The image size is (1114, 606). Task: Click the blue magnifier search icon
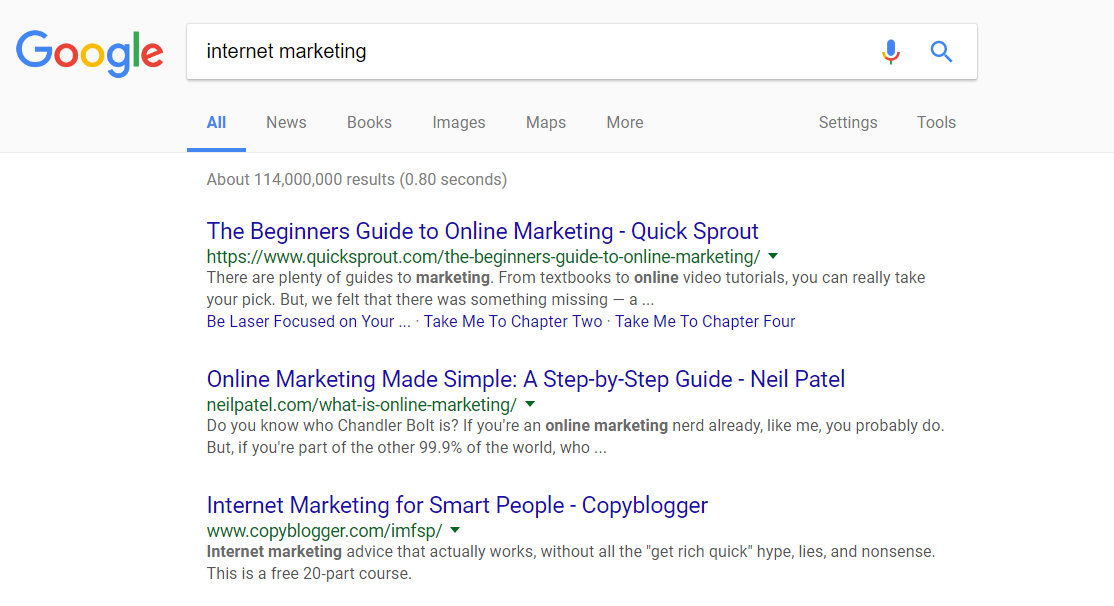point(941,51)
